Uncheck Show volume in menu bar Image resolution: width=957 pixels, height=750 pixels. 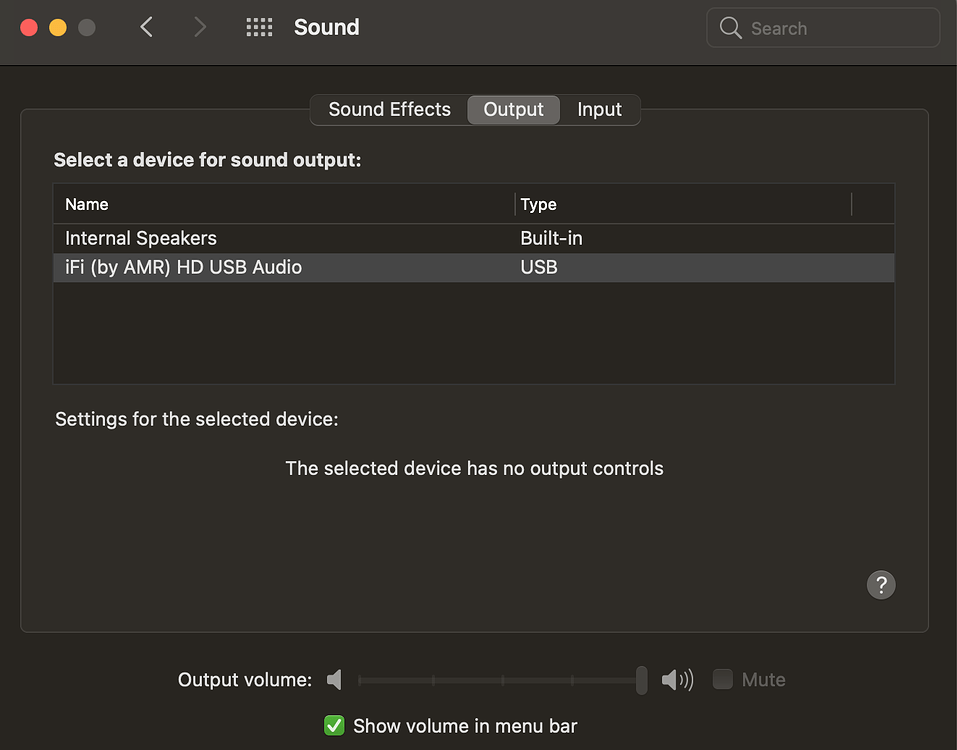(333, 725)
